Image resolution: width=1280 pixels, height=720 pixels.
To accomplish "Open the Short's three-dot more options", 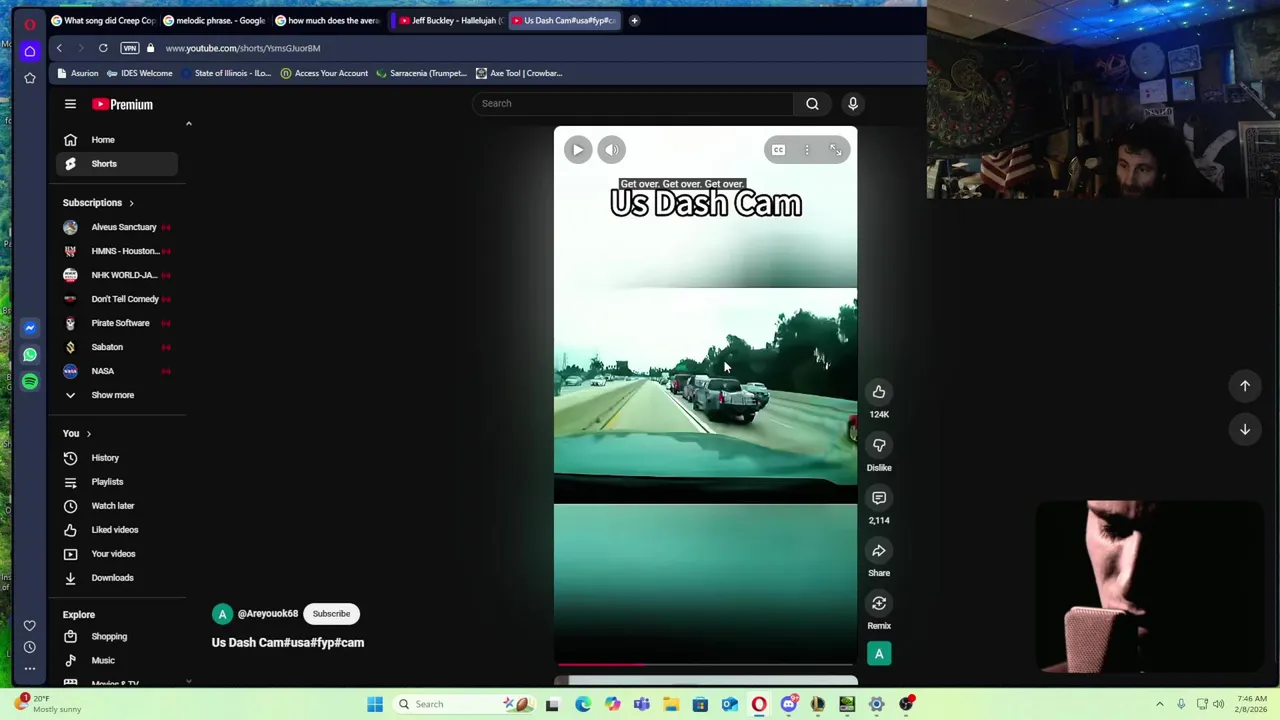I will click(807, 150).
